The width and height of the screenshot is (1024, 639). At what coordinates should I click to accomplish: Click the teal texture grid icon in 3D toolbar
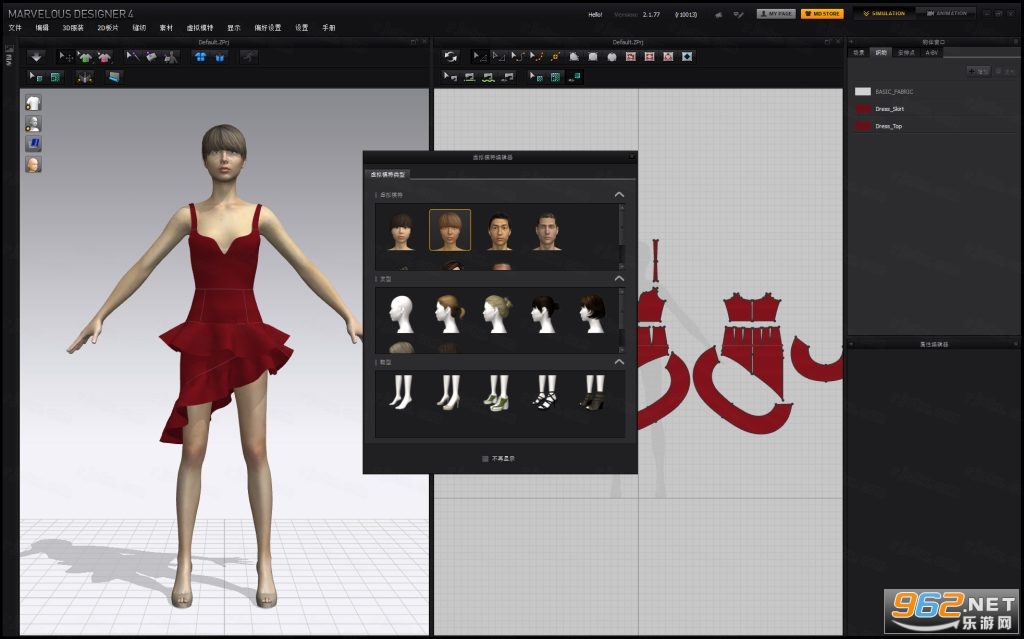(55, 77)
